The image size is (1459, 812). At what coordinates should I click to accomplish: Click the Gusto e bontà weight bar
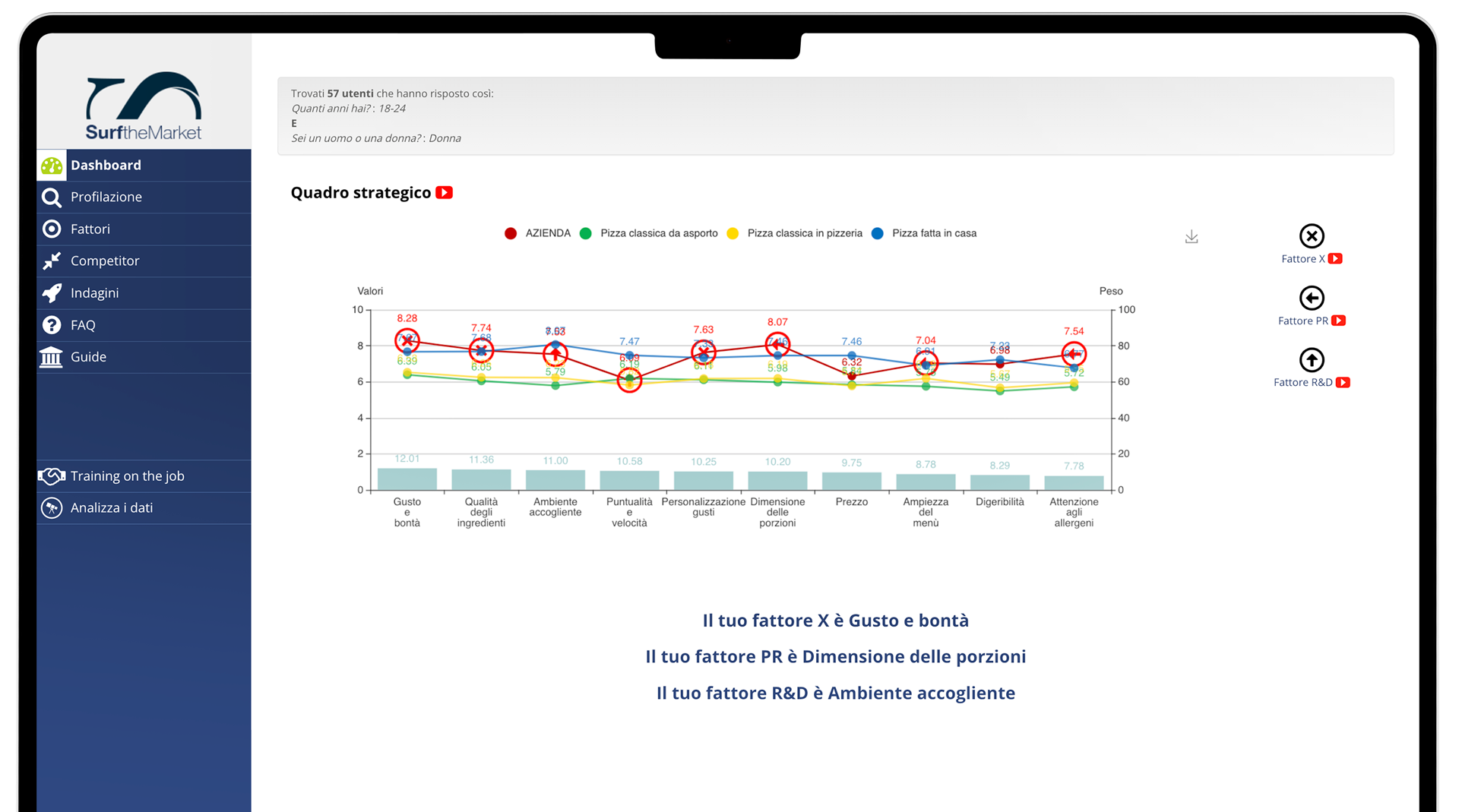tap(407, 479)
